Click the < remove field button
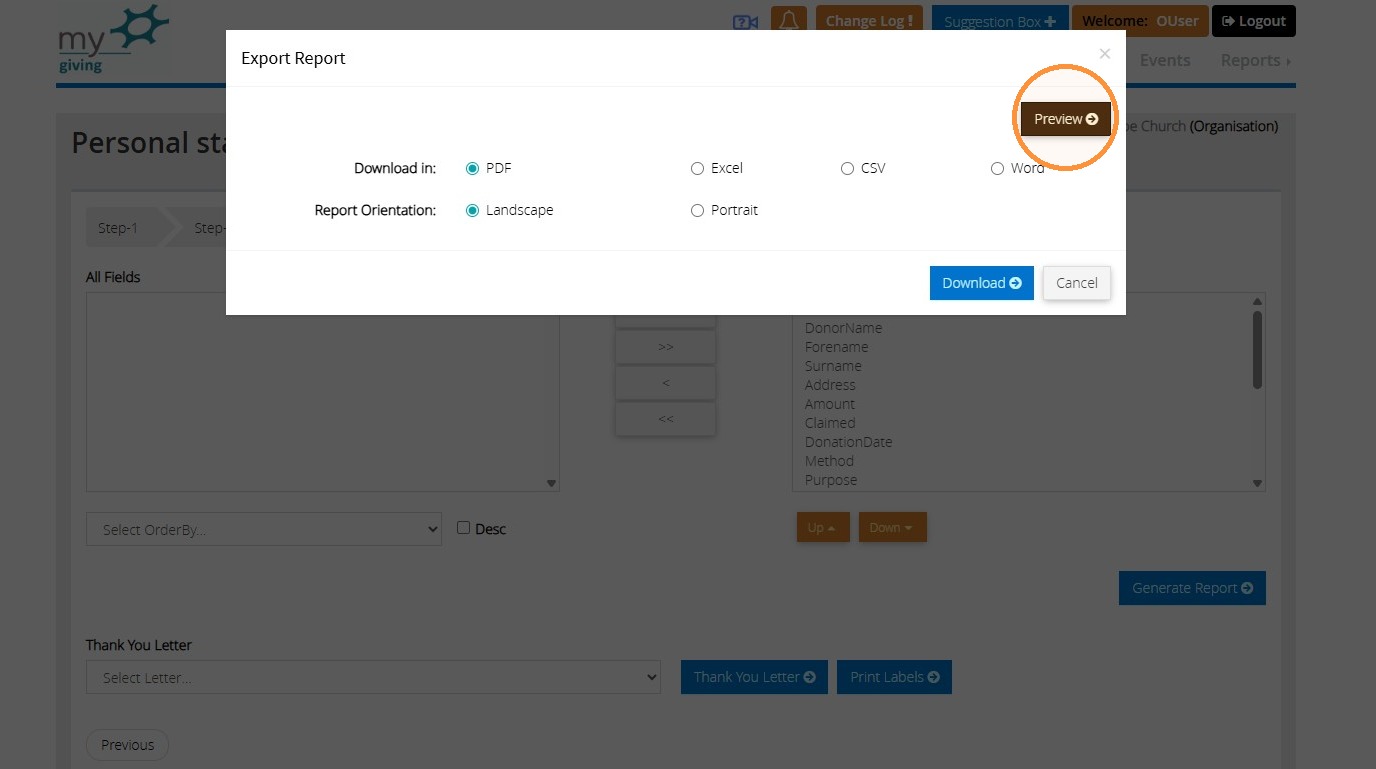The width and height of the screenshot is (1376, 769). (x=666, y=383)
